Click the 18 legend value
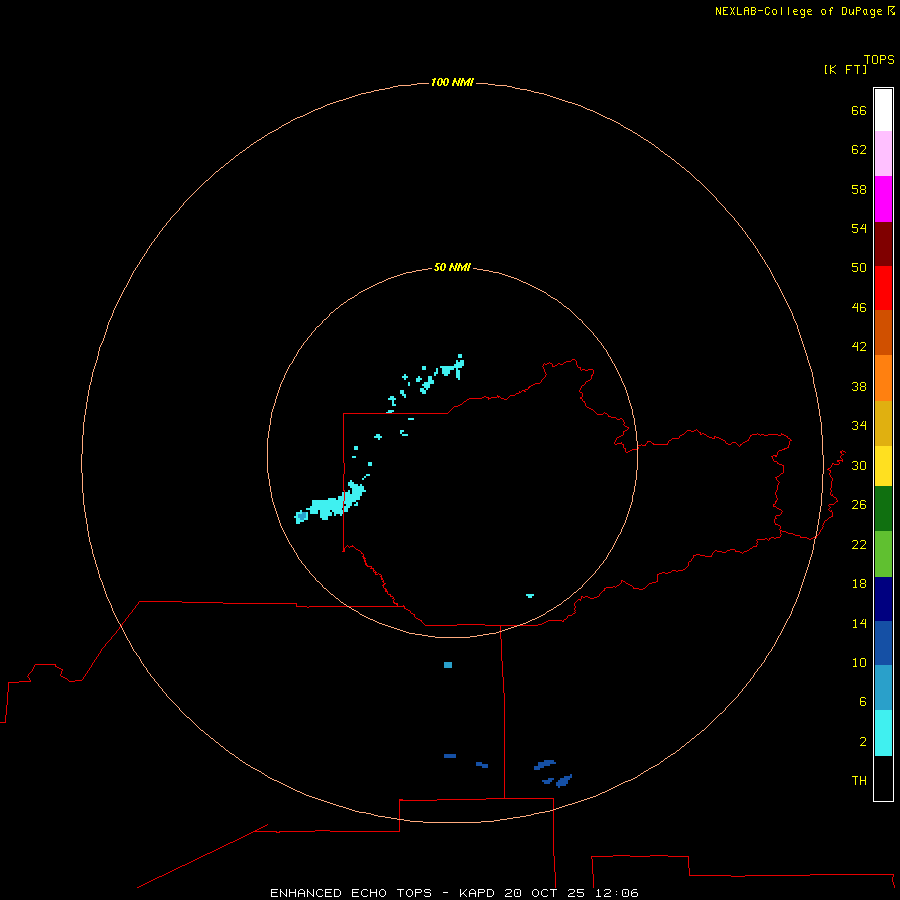The height and width of the screenshot is (900, 900). click(x=859, y=584)
